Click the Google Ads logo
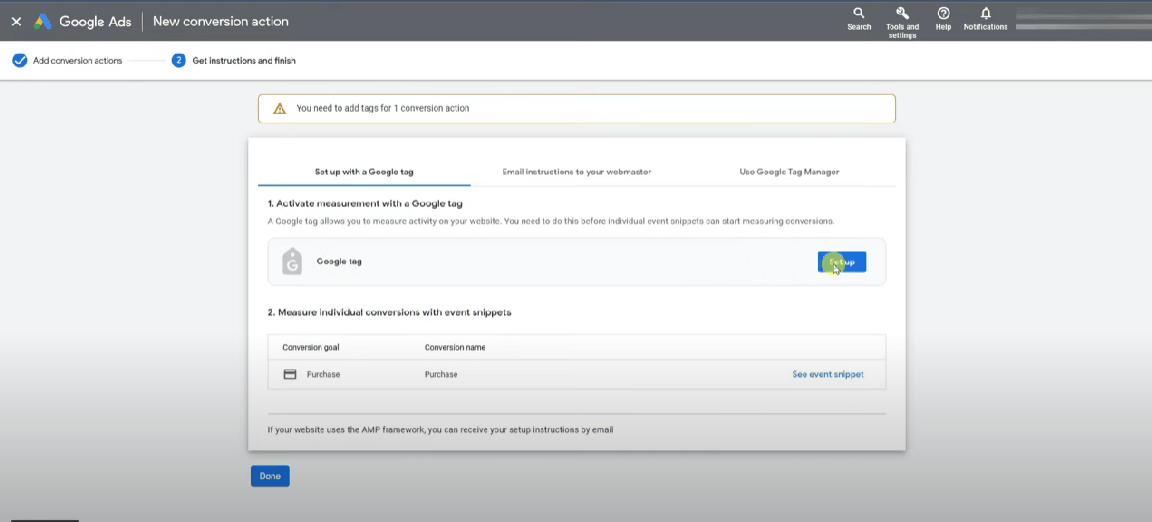The height and width of the screenshot is (522, 1152). point(43,21)
